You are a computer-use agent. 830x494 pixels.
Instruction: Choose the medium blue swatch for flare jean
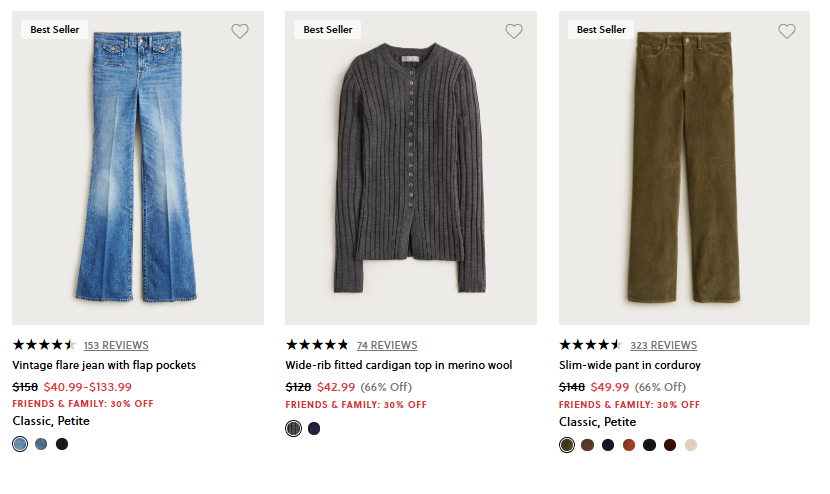point(41,444)
